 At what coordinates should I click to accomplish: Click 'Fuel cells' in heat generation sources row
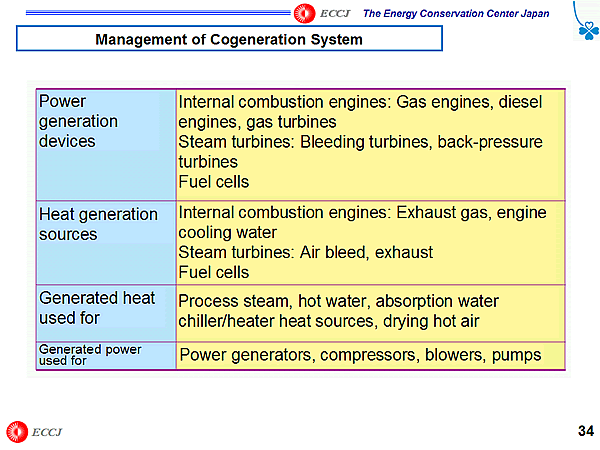tap(214, 272)
